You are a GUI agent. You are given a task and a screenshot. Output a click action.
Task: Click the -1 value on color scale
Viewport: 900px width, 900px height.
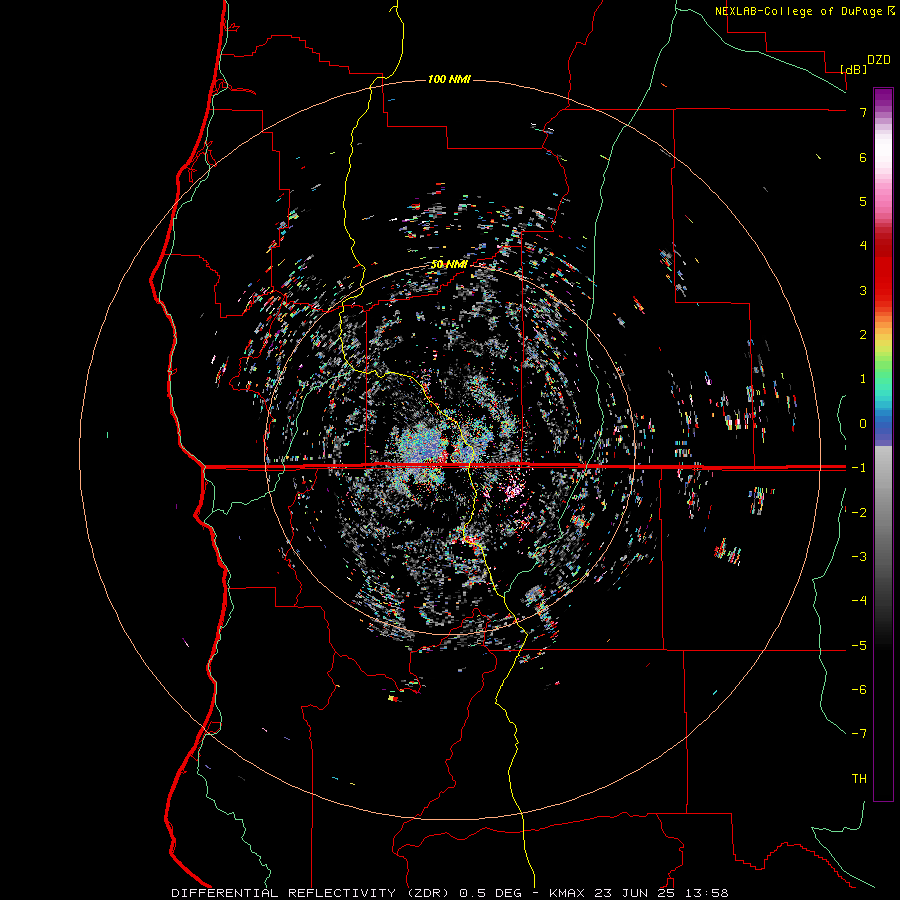[x=859, y=468]
